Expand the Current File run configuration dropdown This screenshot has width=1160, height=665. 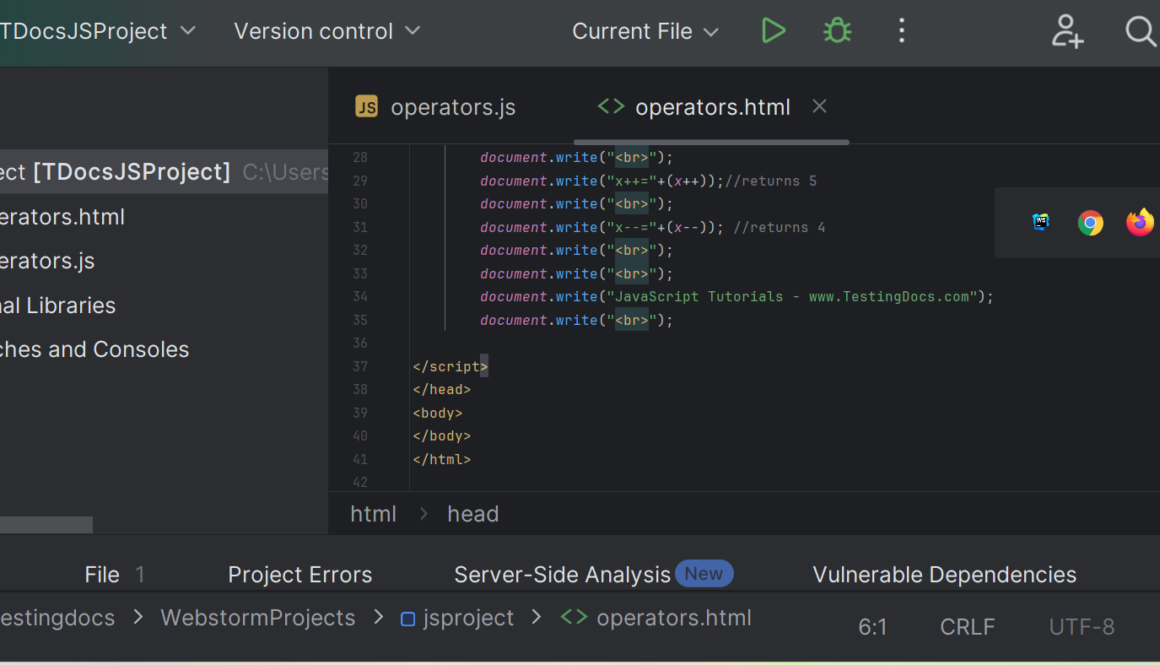[x=645, y=32]
